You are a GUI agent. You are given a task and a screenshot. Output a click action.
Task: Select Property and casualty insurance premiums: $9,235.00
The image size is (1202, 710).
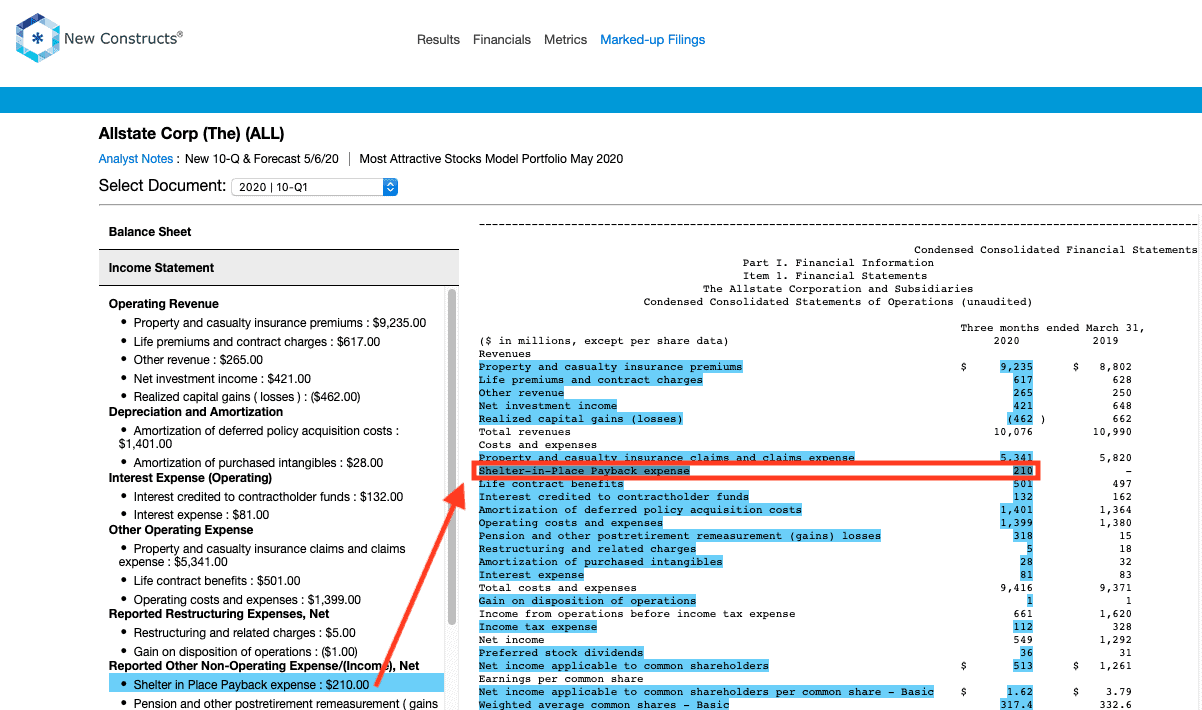pos(279,323)
